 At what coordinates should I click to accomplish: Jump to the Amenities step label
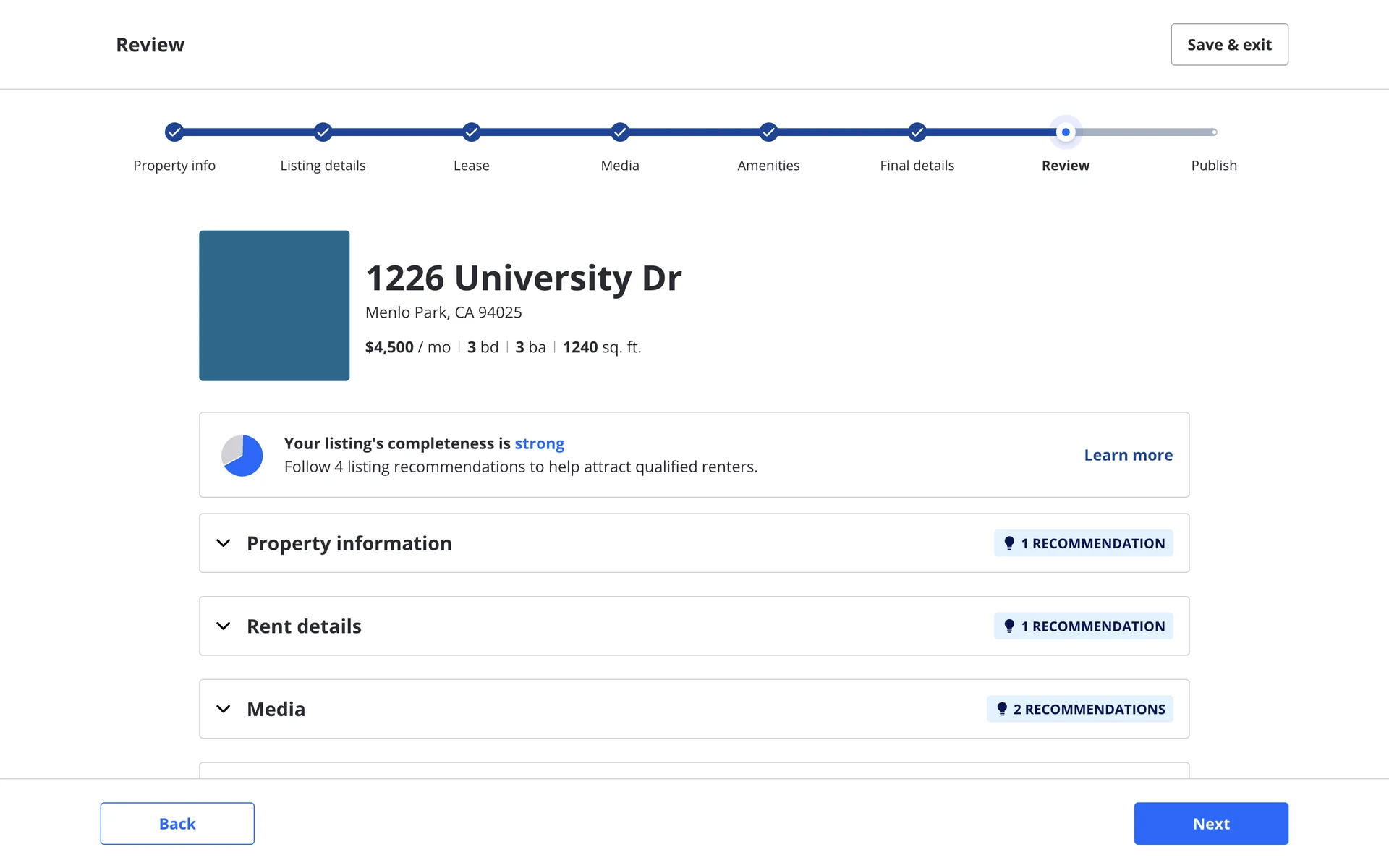pyautogui.click(x=768, y=166)
